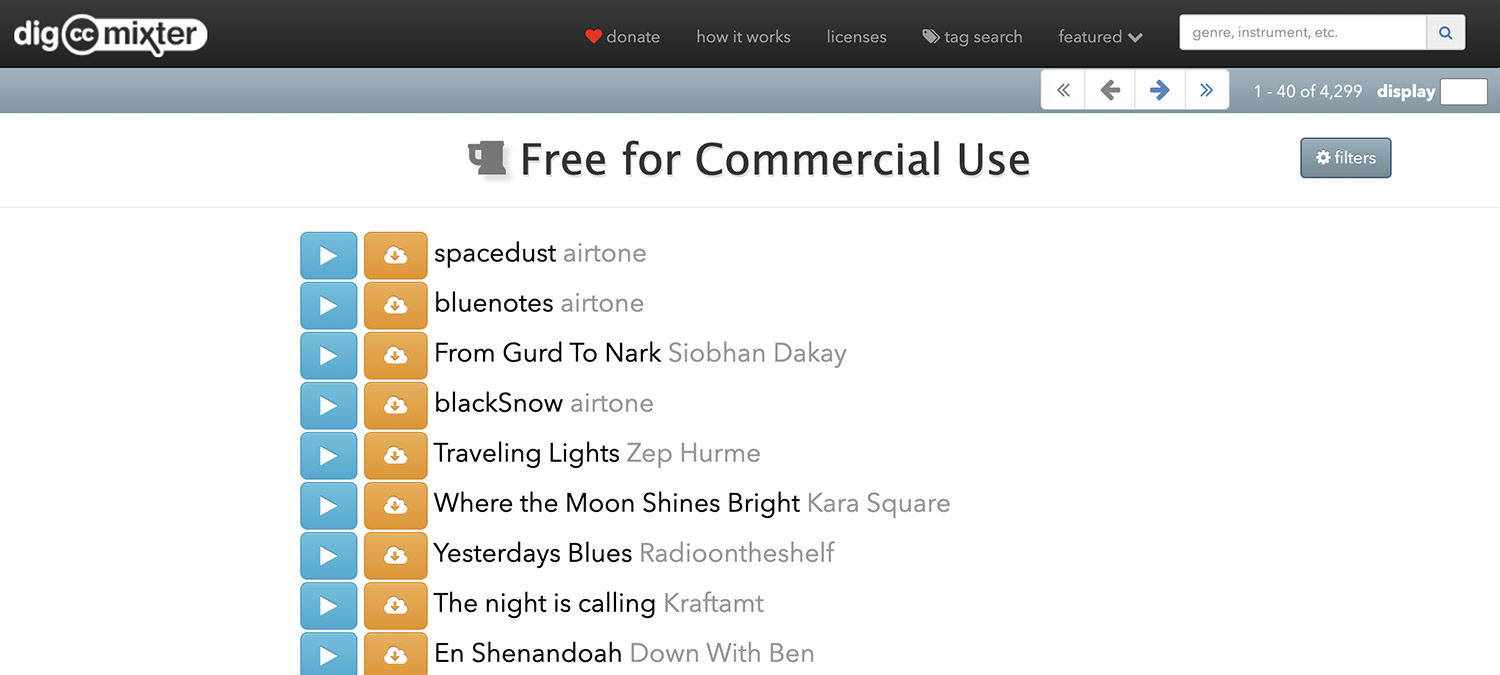Download Where the Moon Shines Bright
Viewport: 1500px width, 675px height.
point(395,505)
